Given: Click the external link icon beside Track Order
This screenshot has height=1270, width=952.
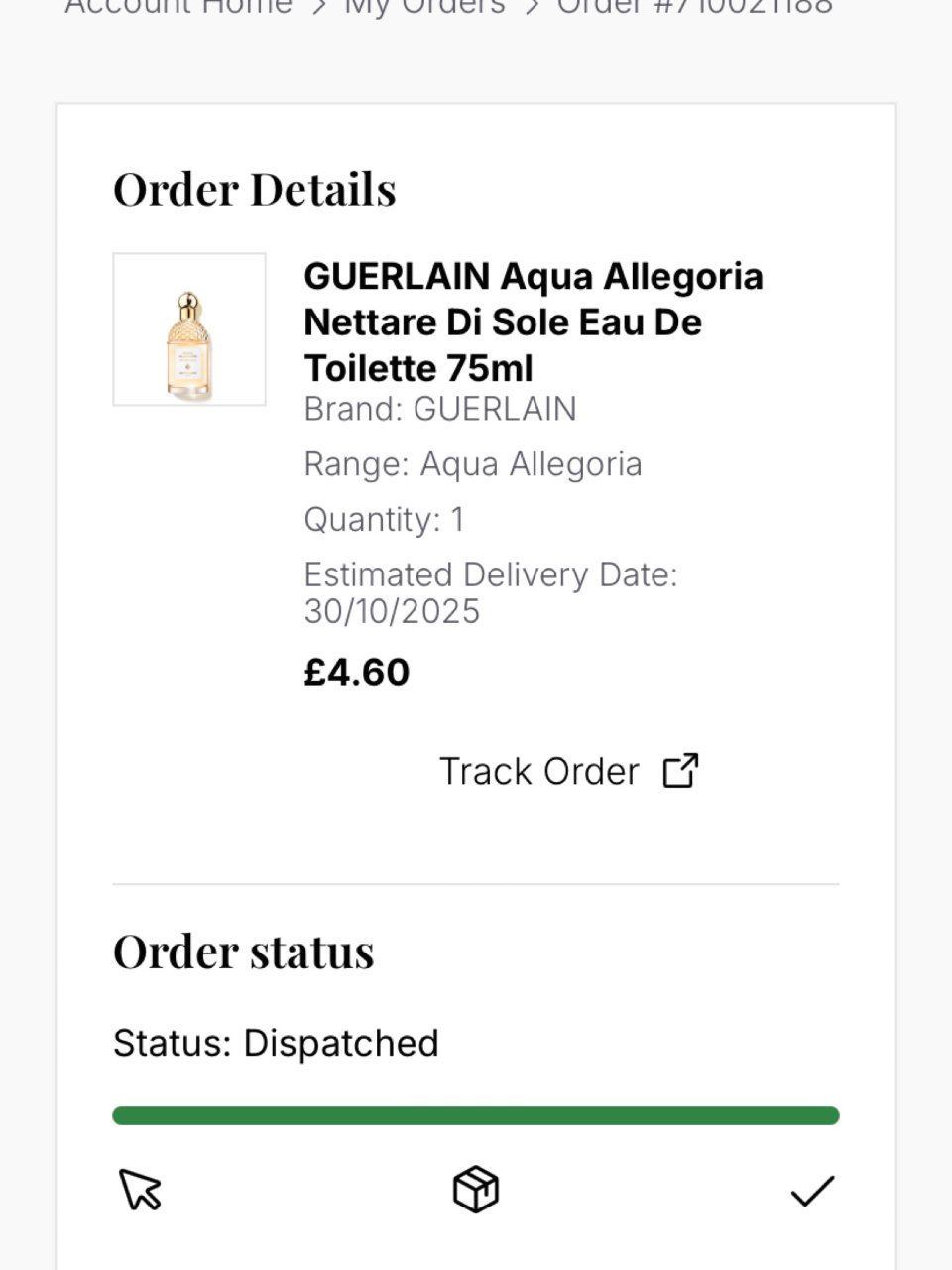Looking at the screenshot, I should click(x=680, y=771).
